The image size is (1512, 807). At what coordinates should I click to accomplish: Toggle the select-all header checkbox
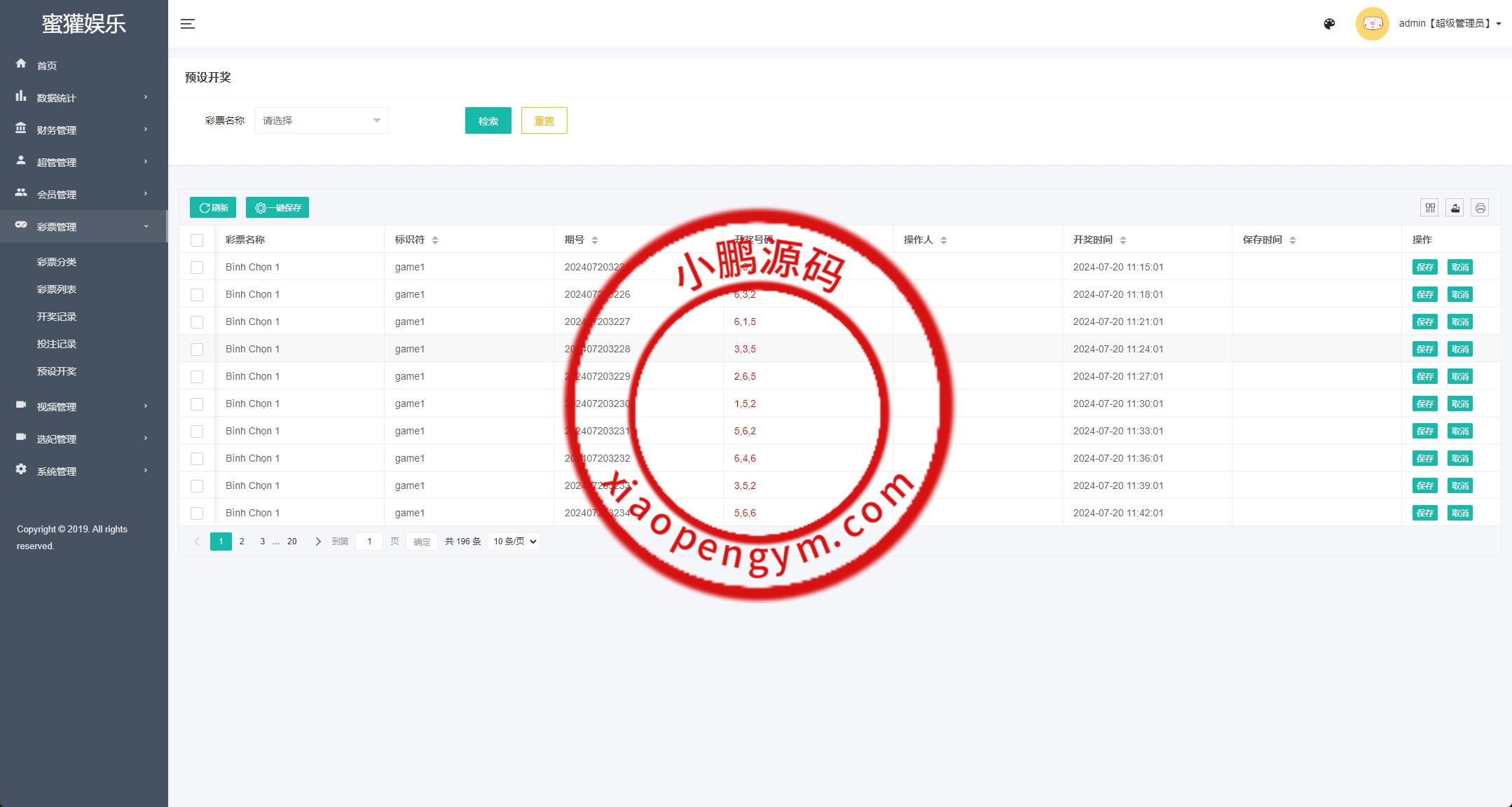pos(197,240)
